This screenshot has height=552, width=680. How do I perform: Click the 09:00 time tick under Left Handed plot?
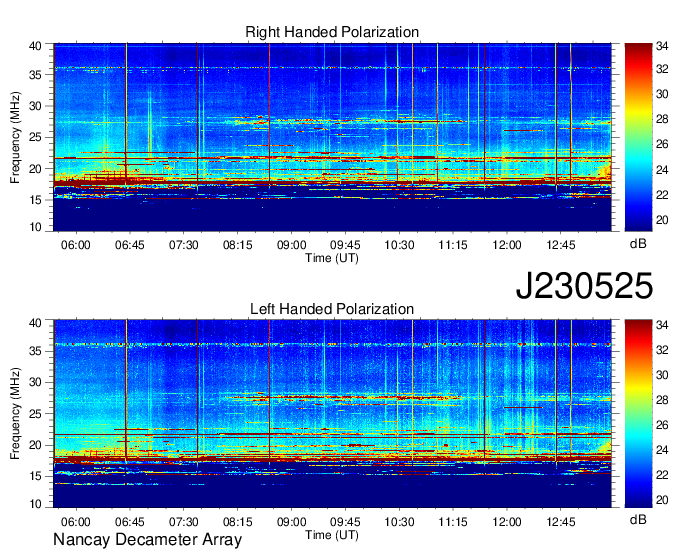[x=291, y=522]
